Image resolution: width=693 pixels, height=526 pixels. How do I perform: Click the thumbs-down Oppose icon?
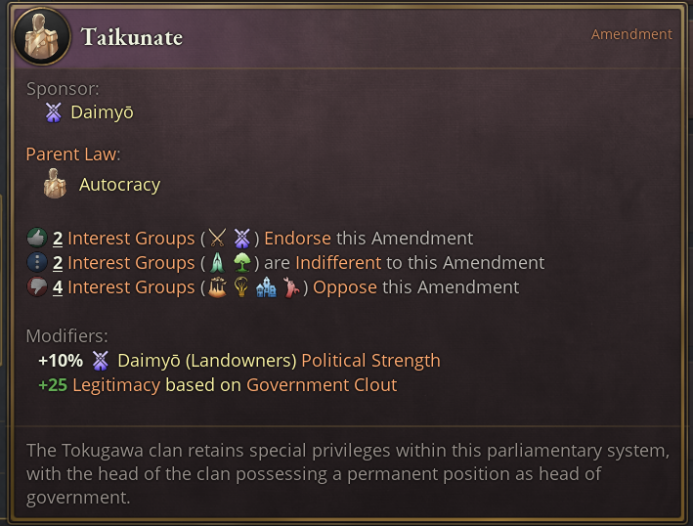click(37, 288)
